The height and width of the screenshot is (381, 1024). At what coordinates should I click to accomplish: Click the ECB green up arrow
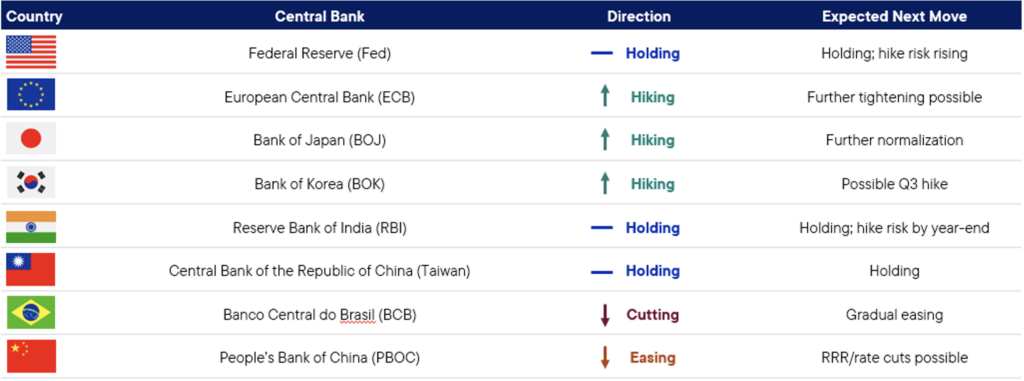(x=605, y=97)
